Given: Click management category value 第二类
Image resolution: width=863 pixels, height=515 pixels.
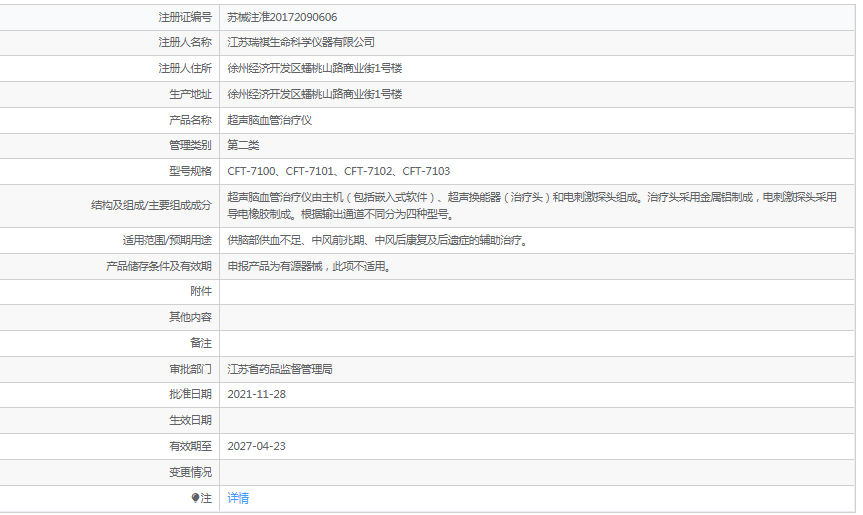Looking at the screenshot, I should click(243, 145).
